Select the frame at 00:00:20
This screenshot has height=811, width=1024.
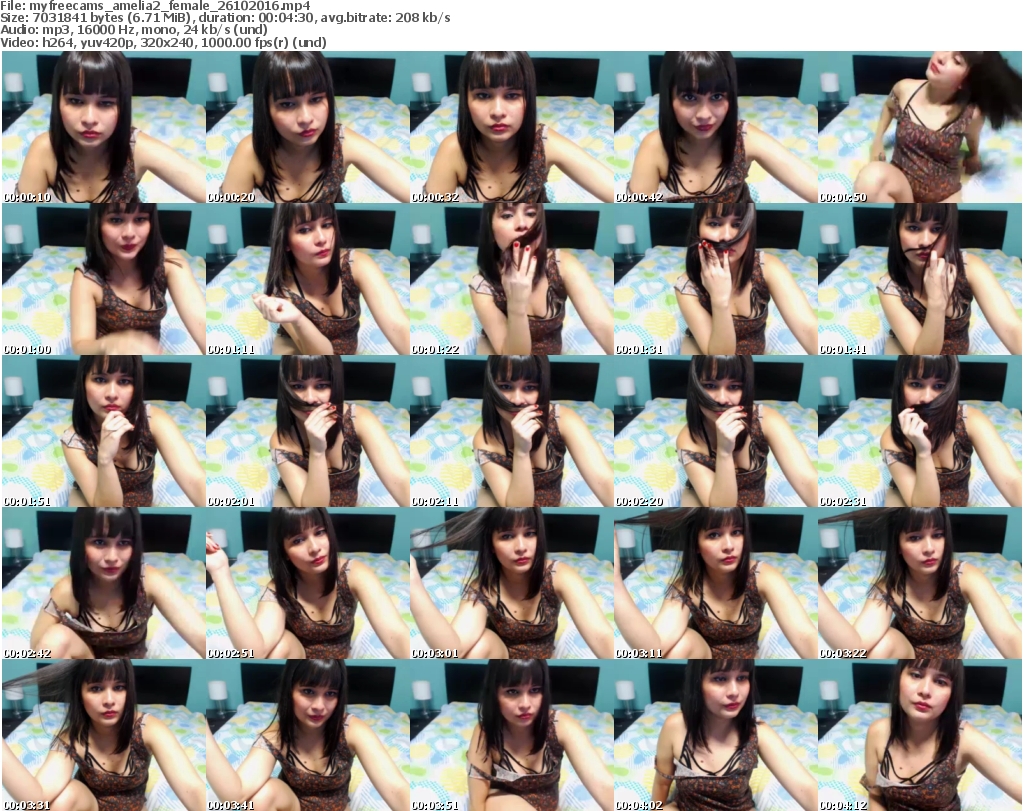[307, 127]
